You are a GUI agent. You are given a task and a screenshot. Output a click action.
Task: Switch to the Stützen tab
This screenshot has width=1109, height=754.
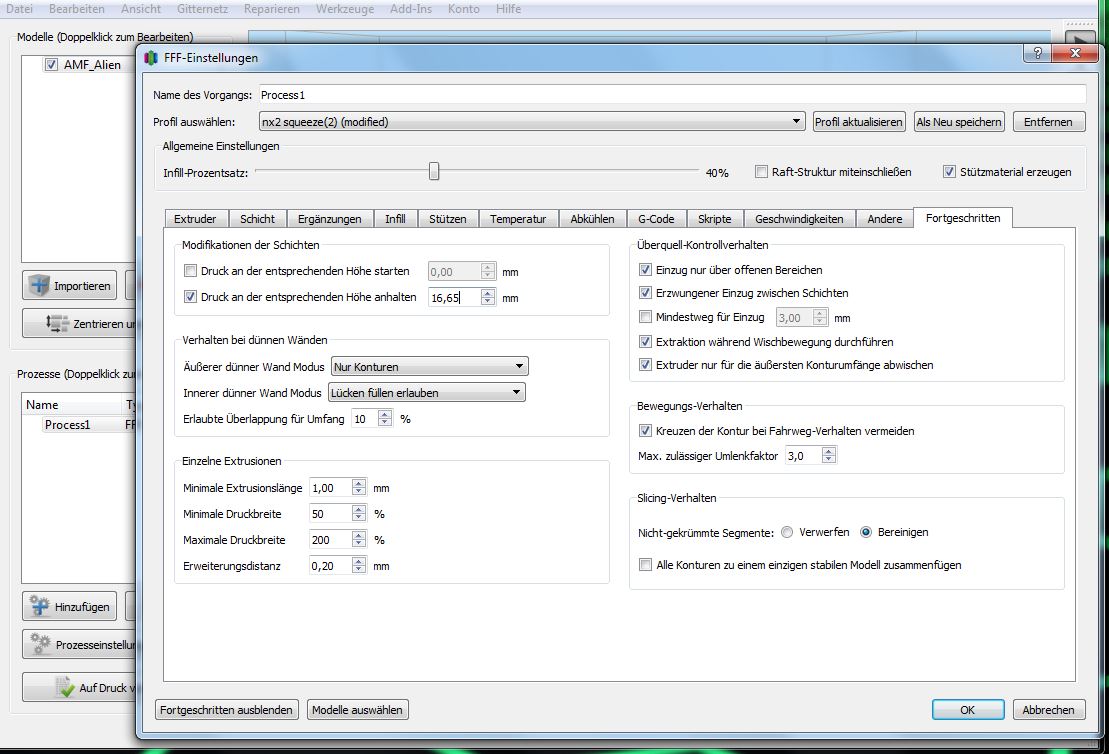[448, 219]
